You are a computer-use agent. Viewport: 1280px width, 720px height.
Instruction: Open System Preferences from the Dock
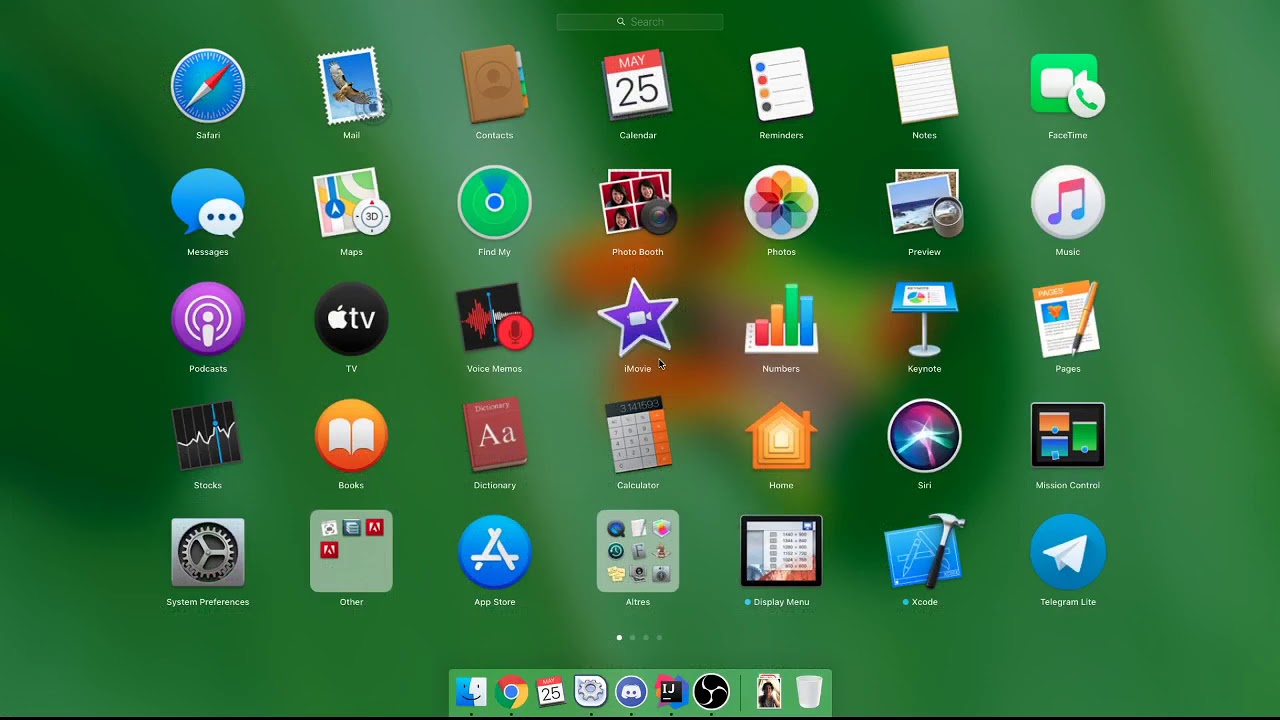coord(591,692)
